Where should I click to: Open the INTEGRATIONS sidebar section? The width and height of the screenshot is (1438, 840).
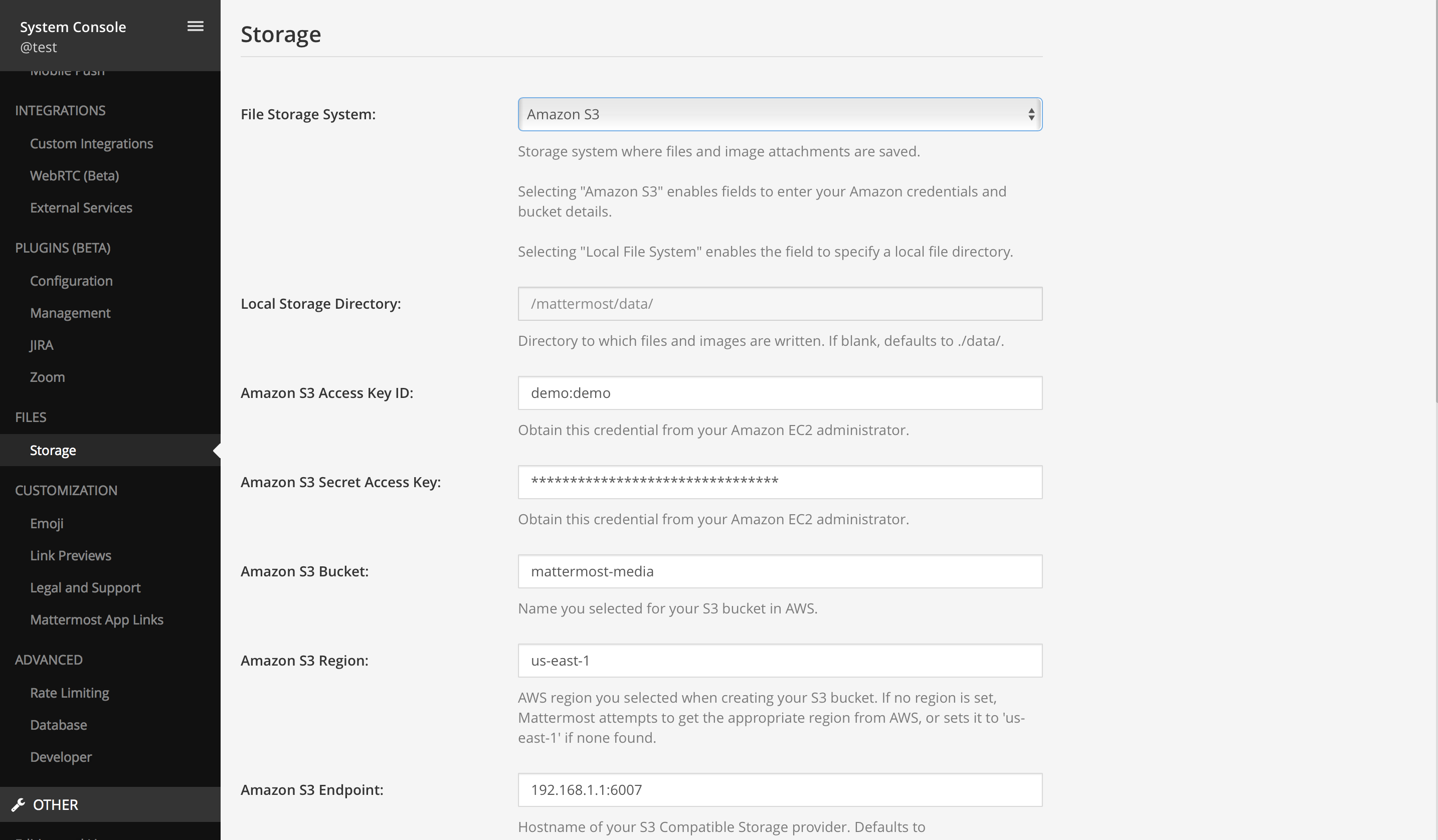point(60,110)
